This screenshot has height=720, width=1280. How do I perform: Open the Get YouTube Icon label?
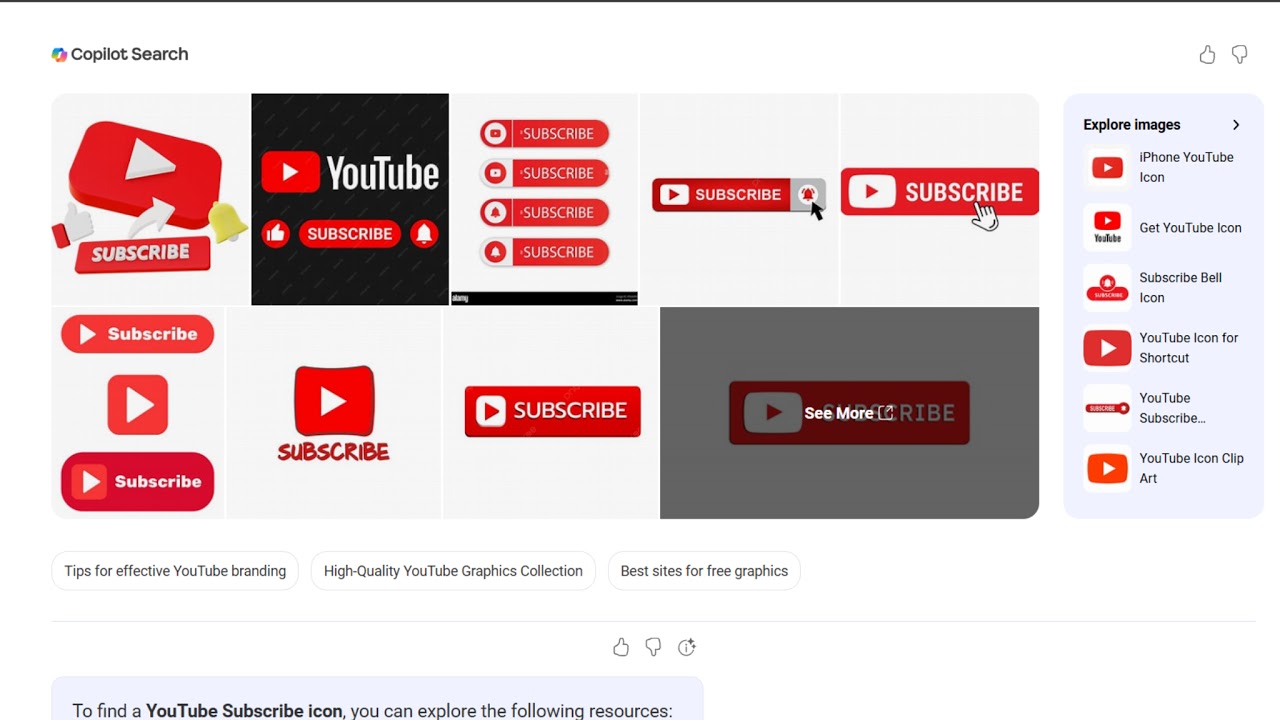[1190, 228]
